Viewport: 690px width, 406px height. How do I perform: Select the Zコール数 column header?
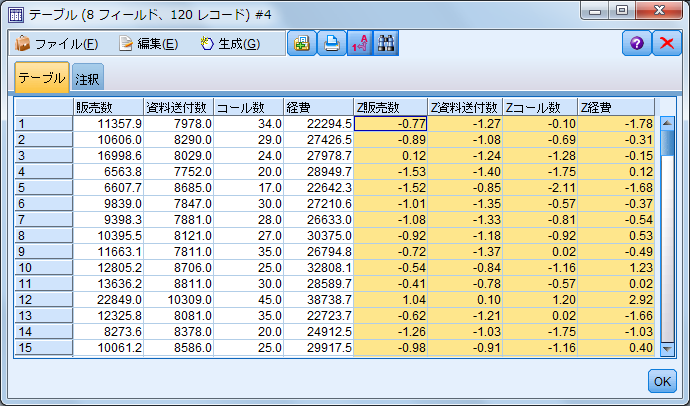tap(540, 107)
